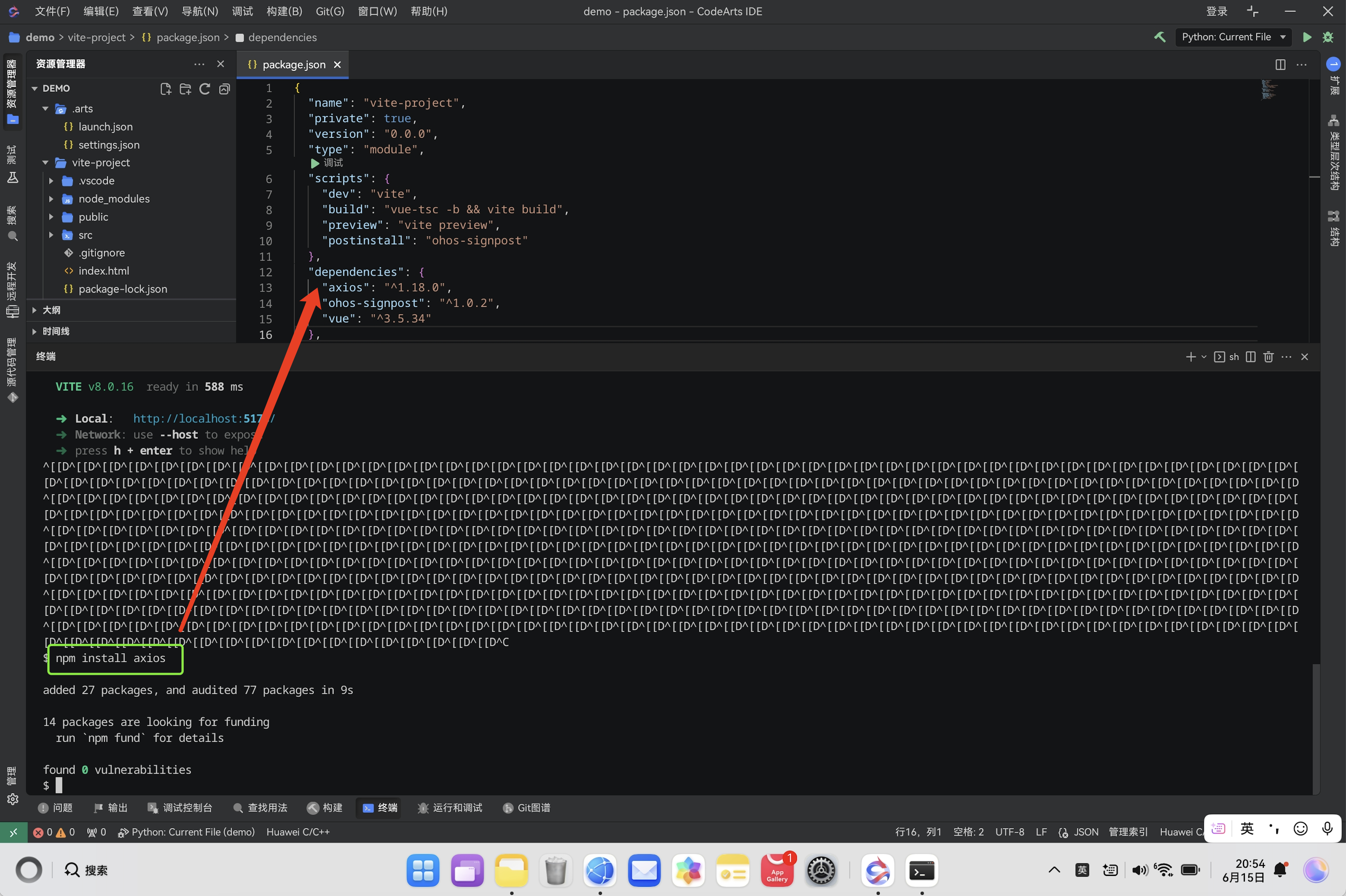The height and width of the screenshot is (896, 1346).
Task: Open settings gear in activity bar
Action: coord(12,799)
